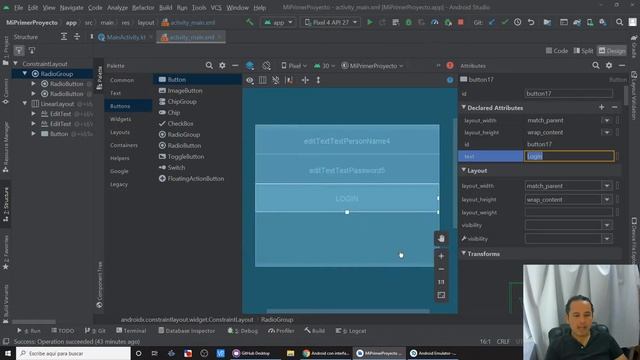
Task: Expand the Transforms section
Action: 464,253
